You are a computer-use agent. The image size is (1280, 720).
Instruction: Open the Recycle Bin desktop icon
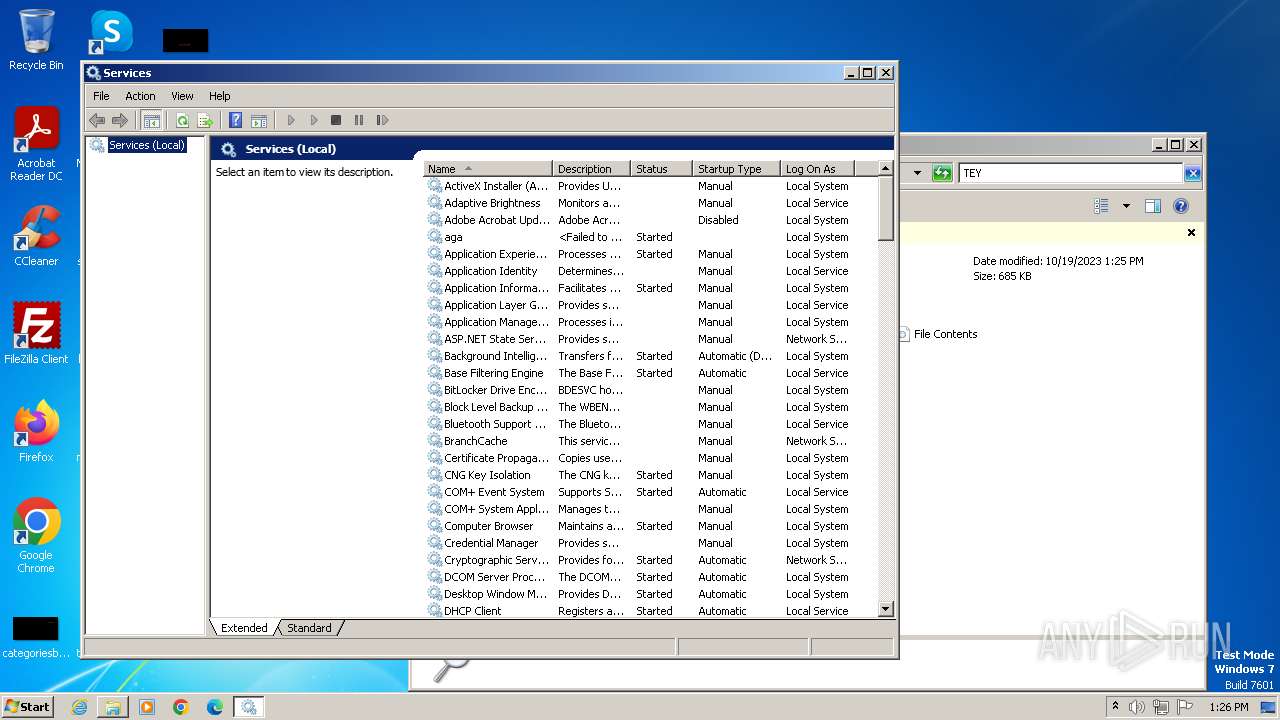pos(36,40)
